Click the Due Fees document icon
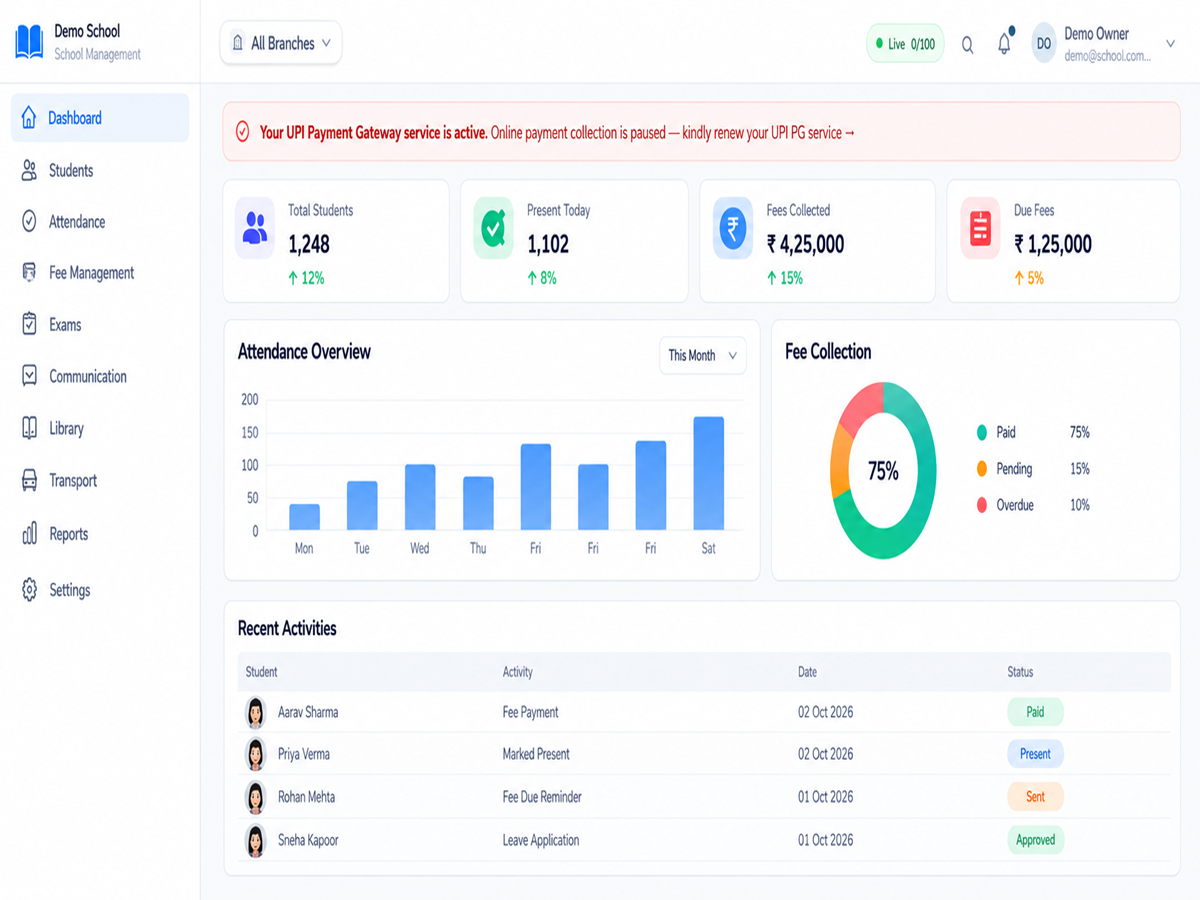This screenshot has height=900, width=1200. 980,228
